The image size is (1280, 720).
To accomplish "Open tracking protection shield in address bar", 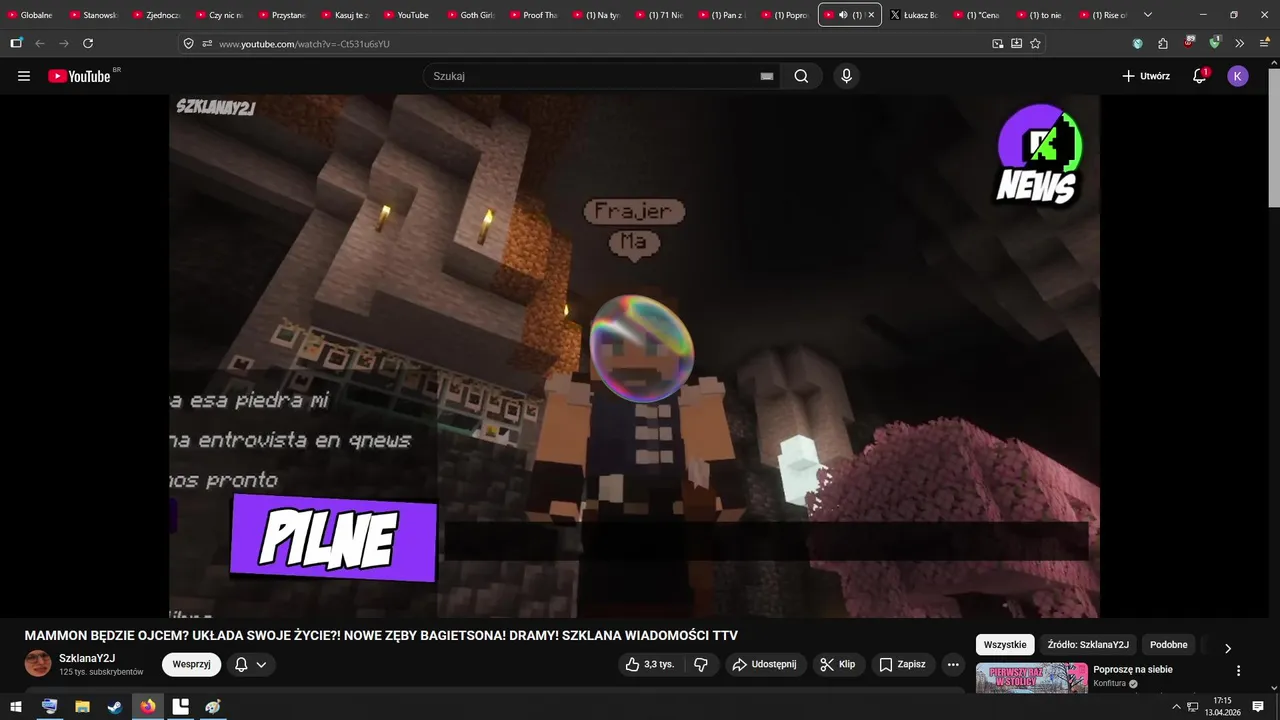I will tap(188, 44).
